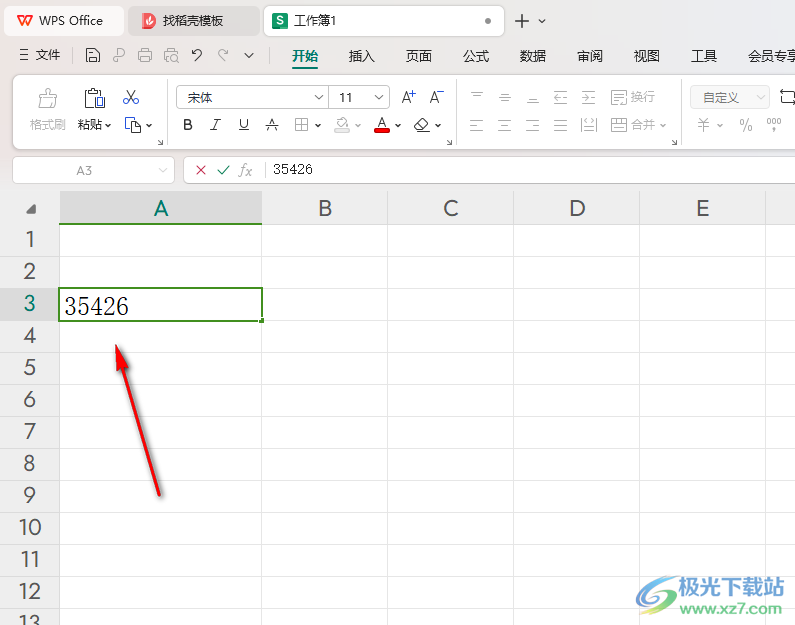Image resolution: width=795 pixels, height=625 pixels.
Task: Open the 文件 menu
Action: coord(41,55)
